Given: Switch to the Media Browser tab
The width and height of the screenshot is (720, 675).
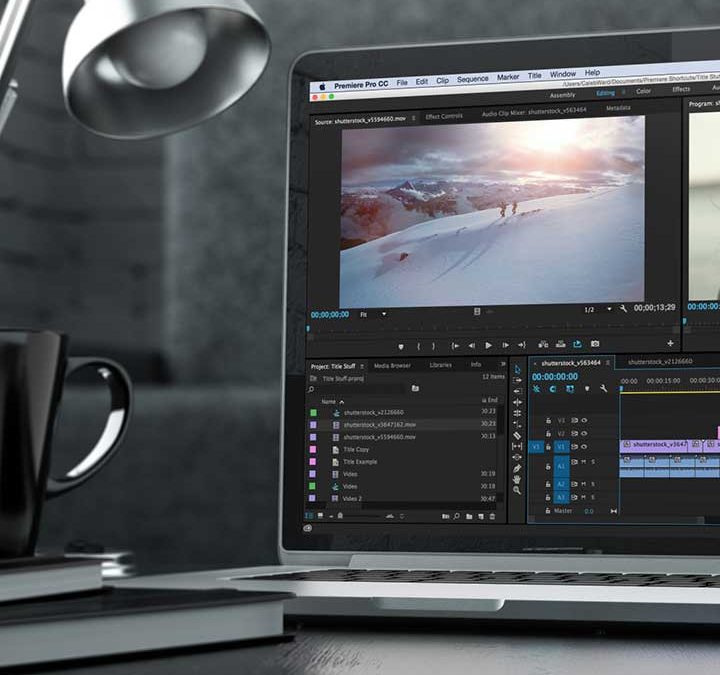Looking at the screenshot, I should click(392, 366).
